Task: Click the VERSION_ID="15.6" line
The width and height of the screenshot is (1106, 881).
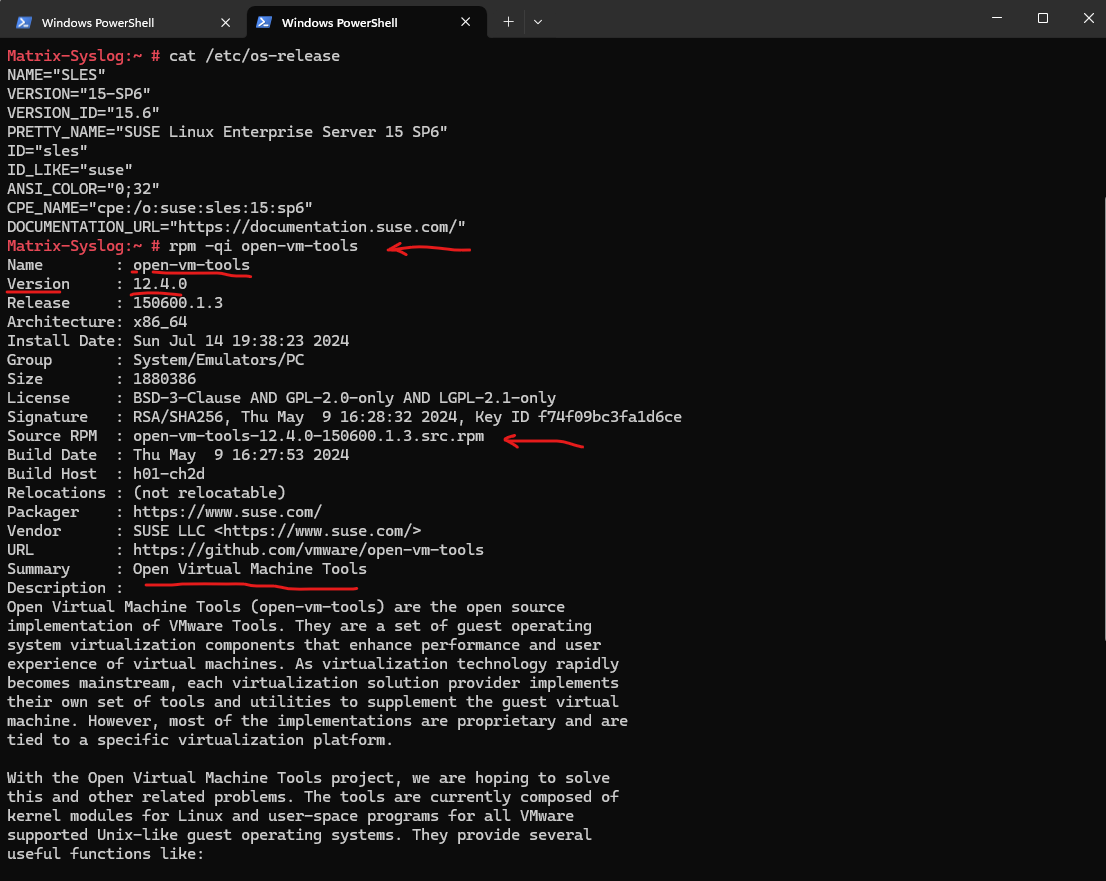Action: pos(83,113)
